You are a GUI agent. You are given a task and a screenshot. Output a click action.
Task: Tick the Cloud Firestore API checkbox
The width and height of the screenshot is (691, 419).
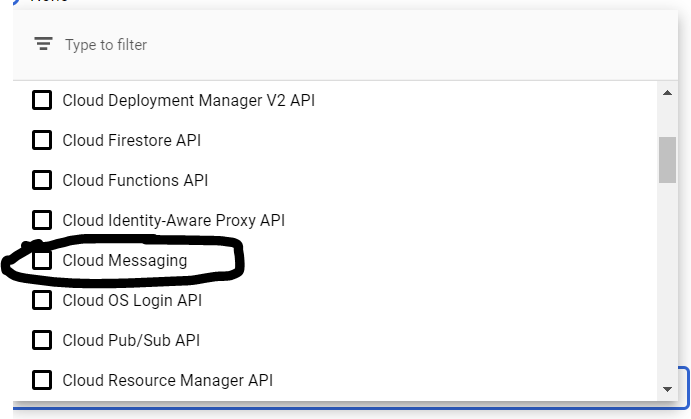[x=42, y=140]
